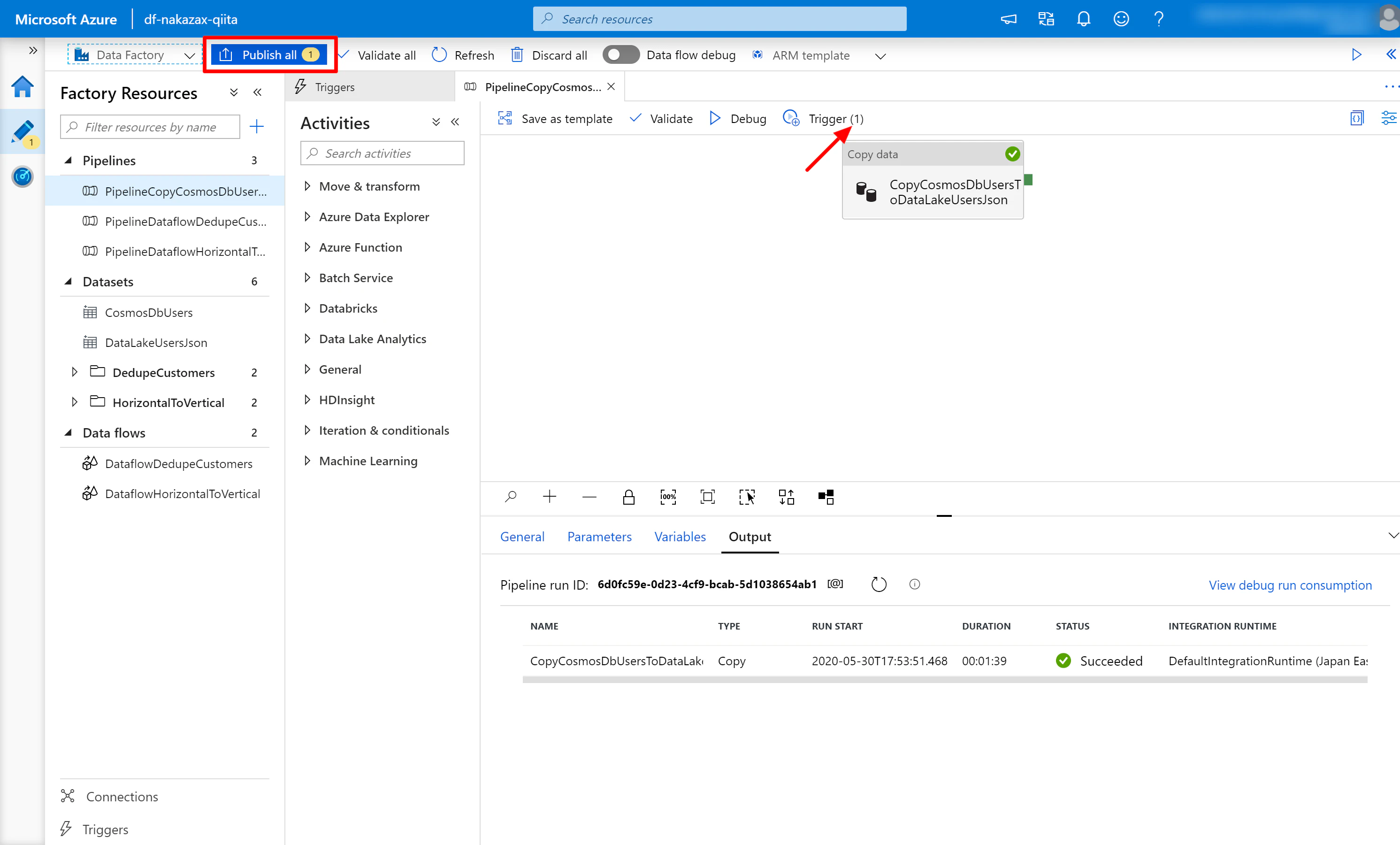Open Triggers at bottom of resources panel
This screenshot has width=1400, height=845.
(95, 829)
